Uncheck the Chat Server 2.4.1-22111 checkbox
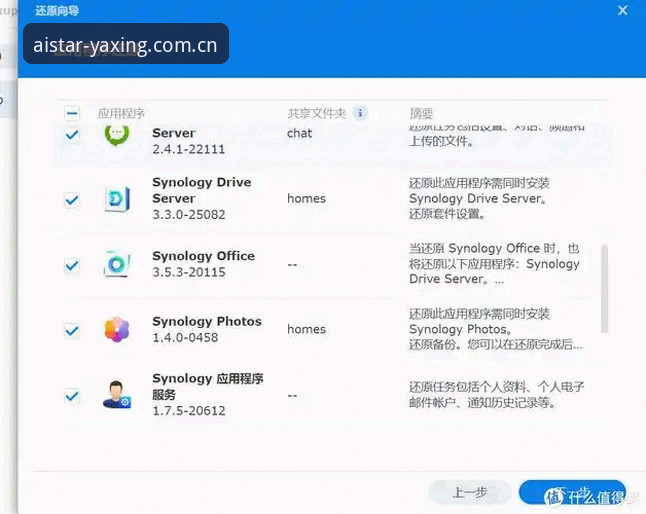 tap(72, 134)
